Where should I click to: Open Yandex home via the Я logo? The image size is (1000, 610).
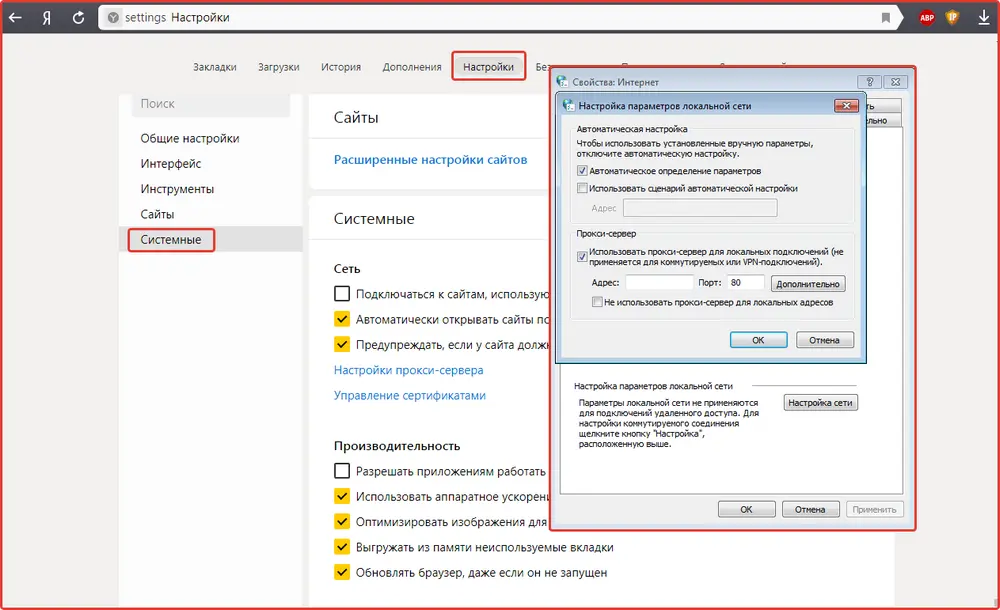(x=46, y=18)
